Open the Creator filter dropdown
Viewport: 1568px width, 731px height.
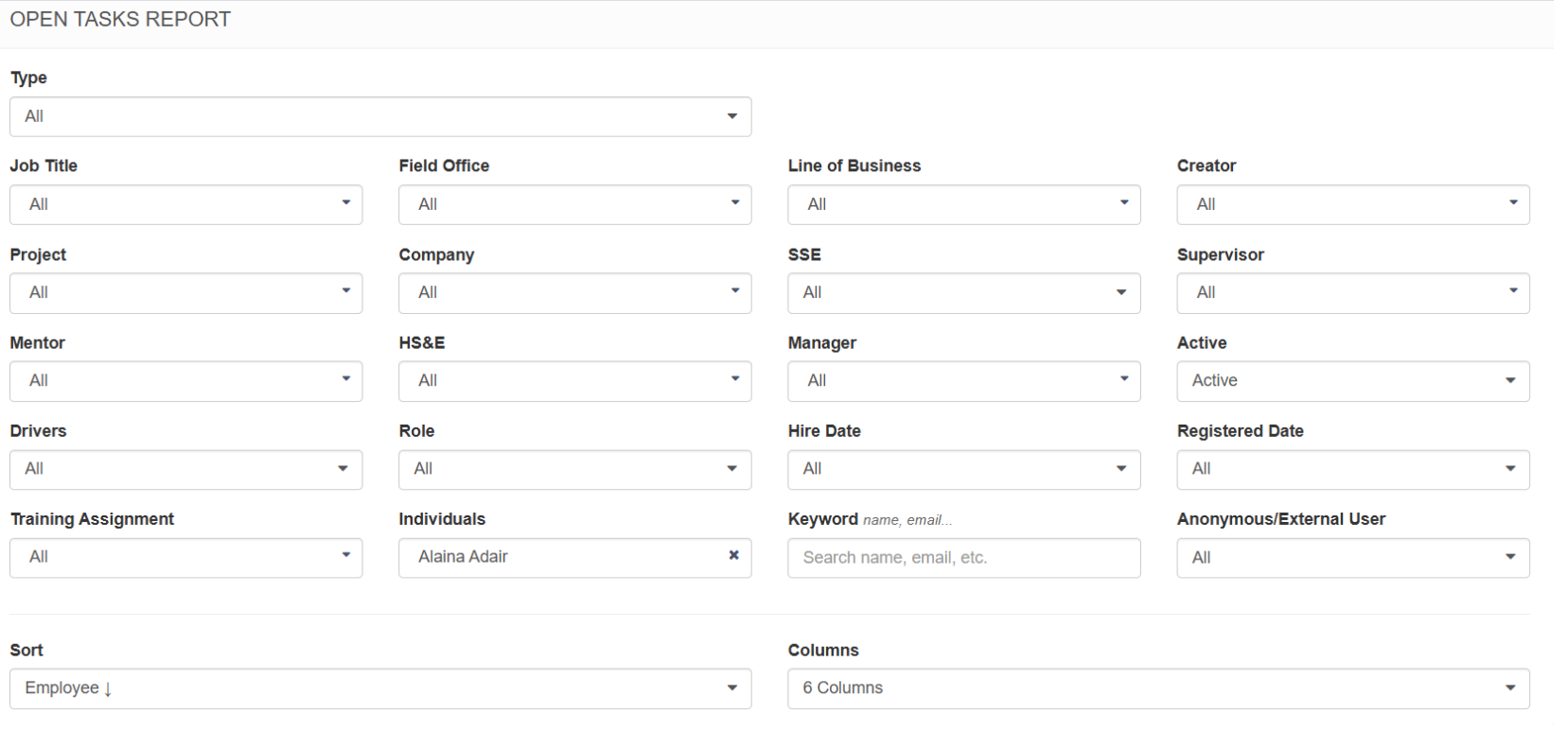point(1352,204)
